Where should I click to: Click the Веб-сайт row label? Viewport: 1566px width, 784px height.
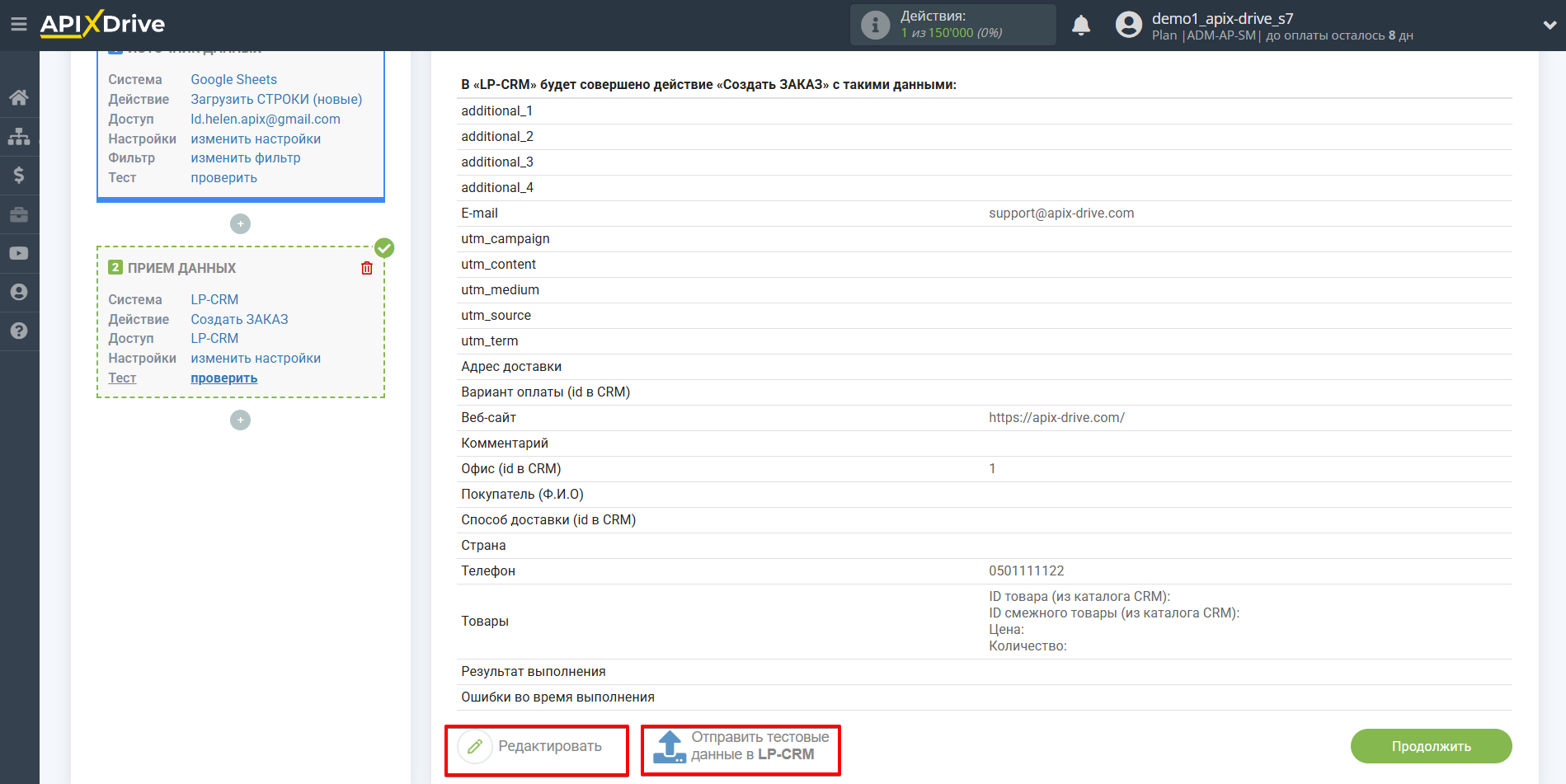(488, 417)
